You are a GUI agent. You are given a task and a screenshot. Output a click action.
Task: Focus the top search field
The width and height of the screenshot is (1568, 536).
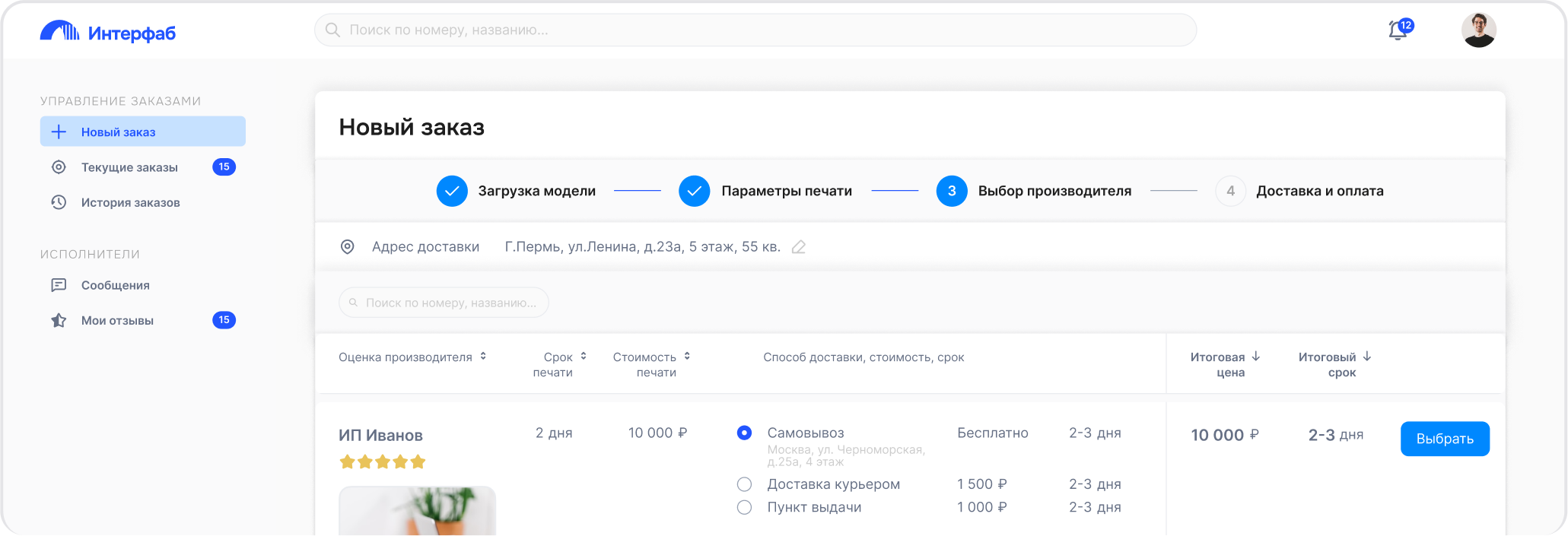tap(755, 30)
